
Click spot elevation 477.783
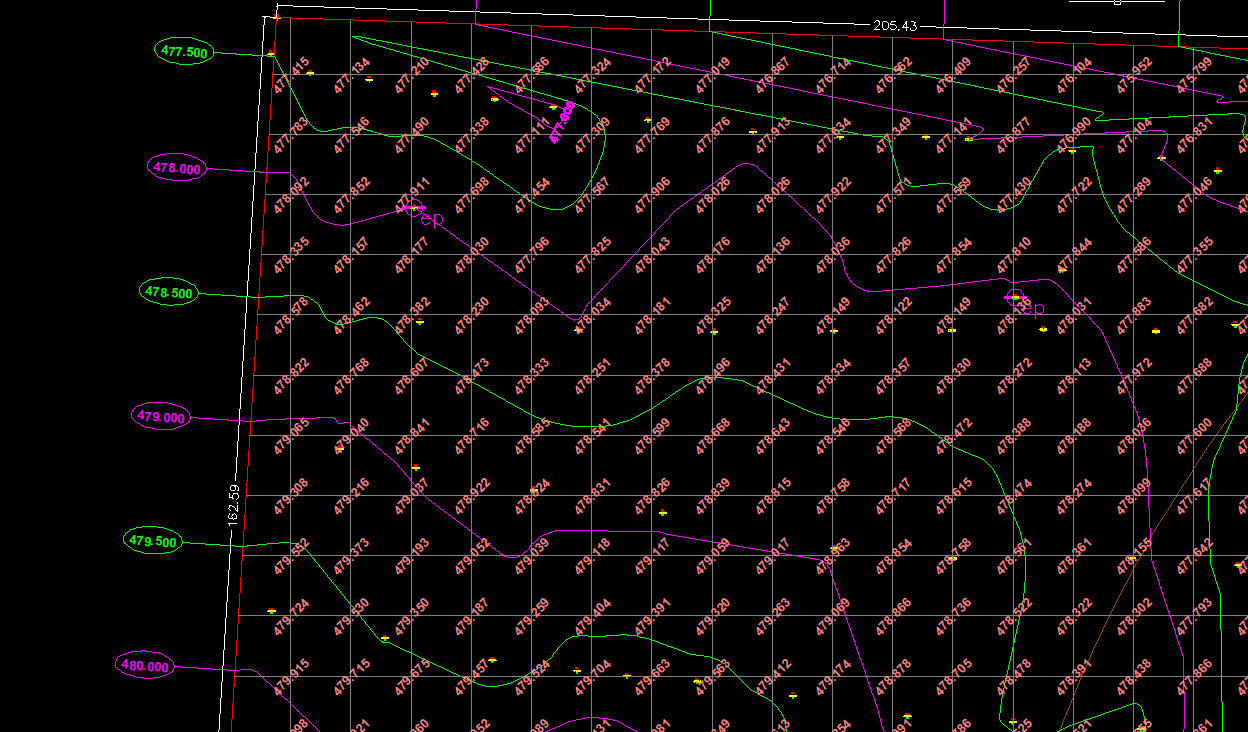292,136
